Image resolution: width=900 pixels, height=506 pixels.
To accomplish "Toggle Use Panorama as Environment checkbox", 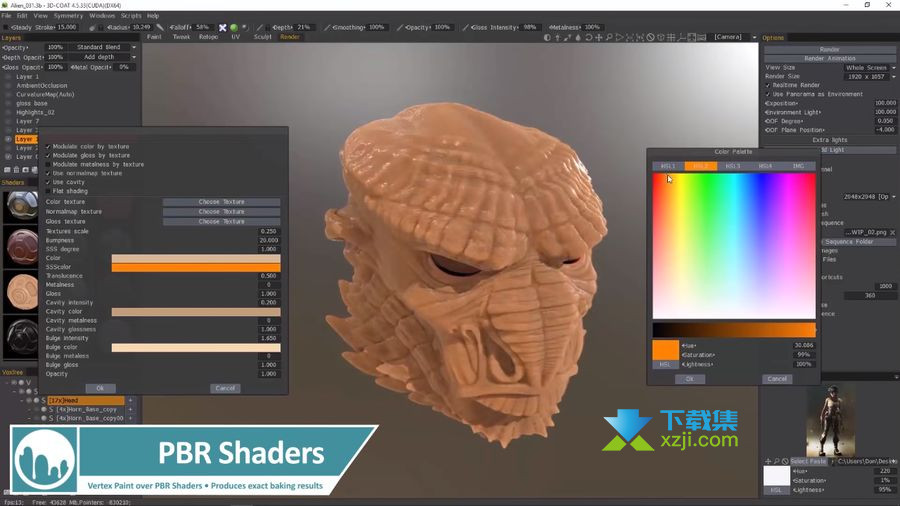I will [x=768, y=94].
